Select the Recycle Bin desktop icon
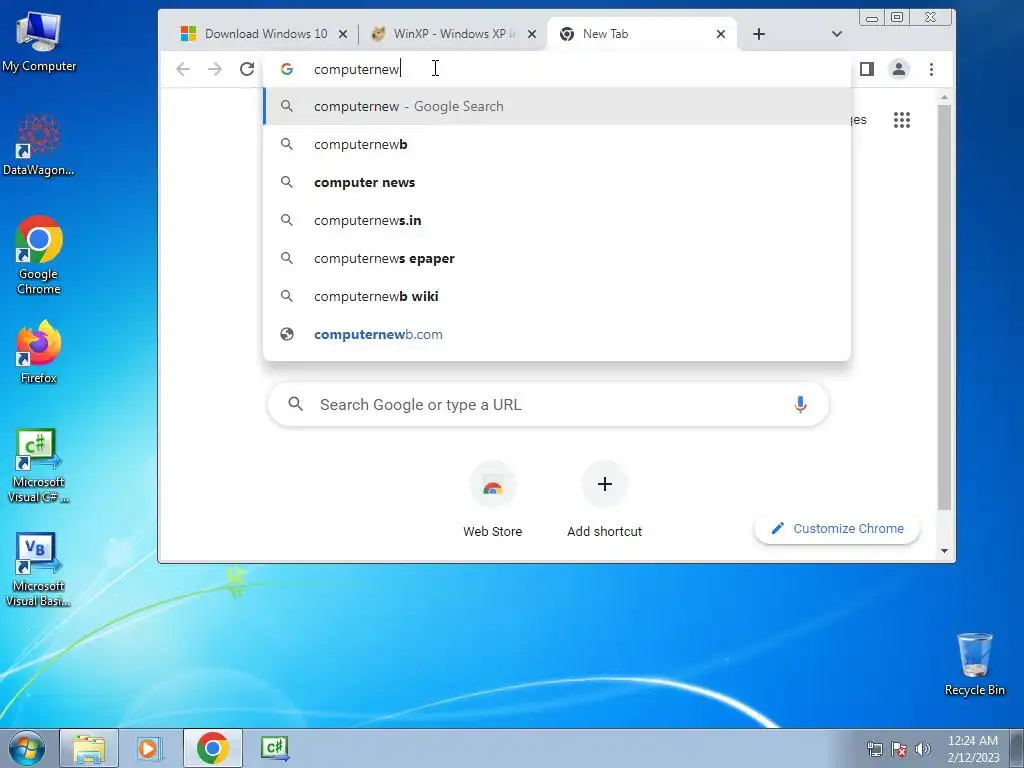 click(x=974, y=665)
